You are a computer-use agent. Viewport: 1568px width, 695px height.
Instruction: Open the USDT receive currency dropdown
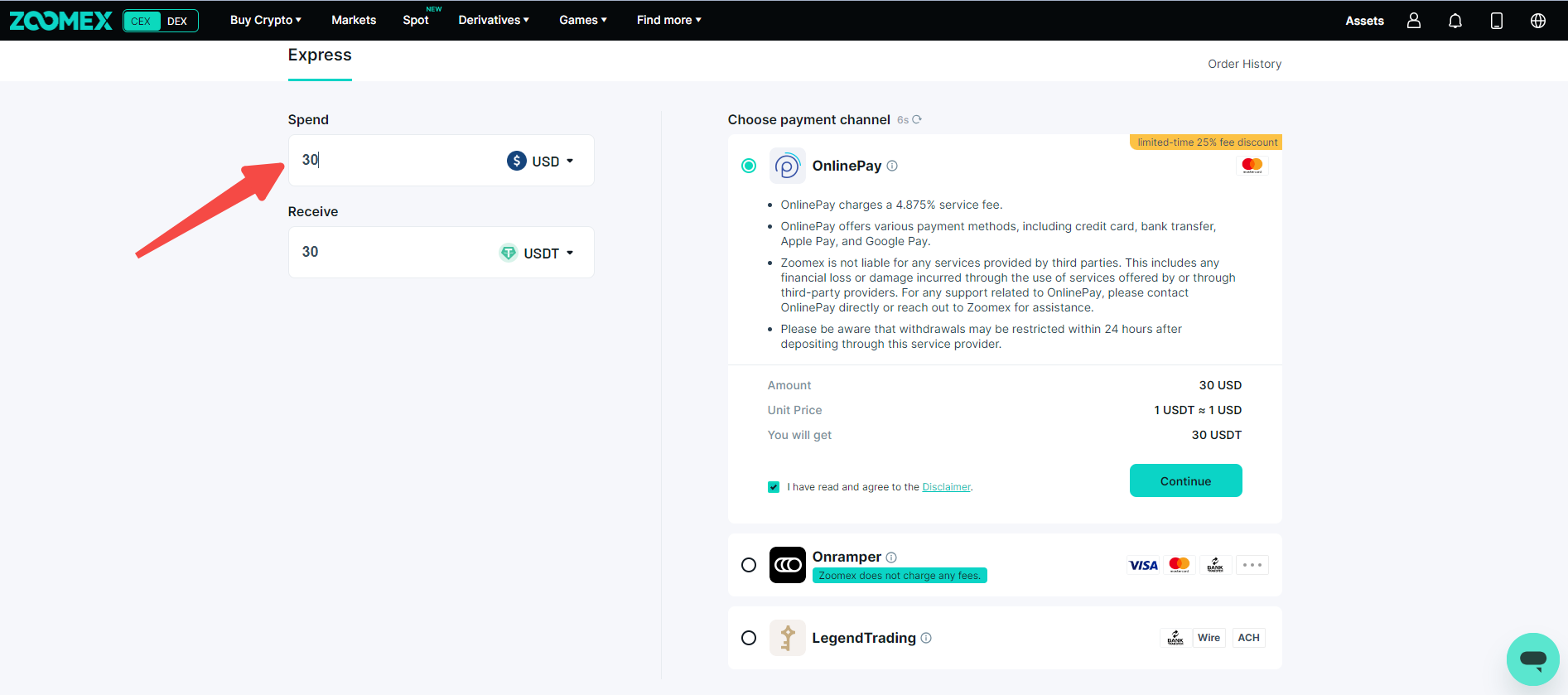[537, 253]
